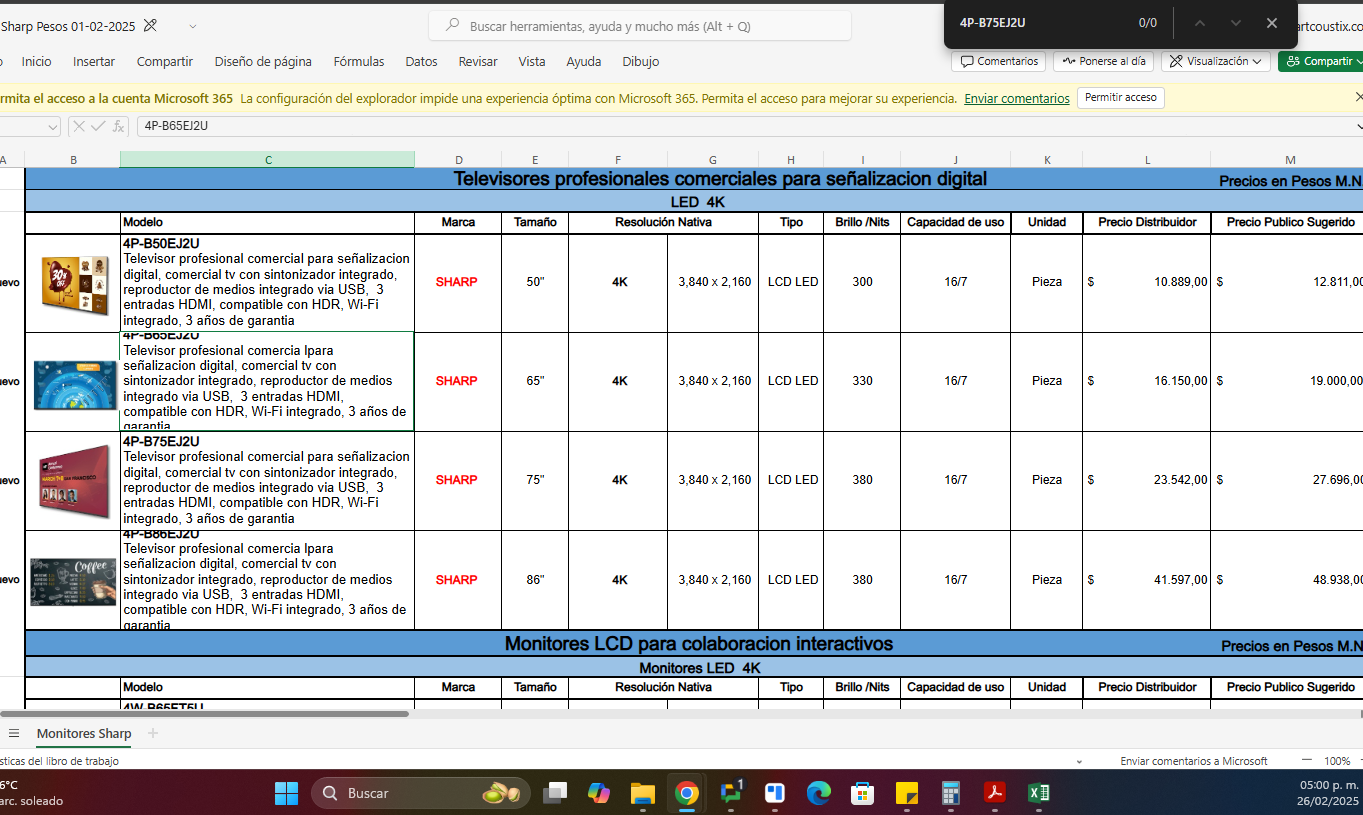The width and height of the screenshot is (1363, 815).
Task: Dismiss the yellow Microsoft 365 notification bar
Action: pyautogui.click(x=1358, y=97)
